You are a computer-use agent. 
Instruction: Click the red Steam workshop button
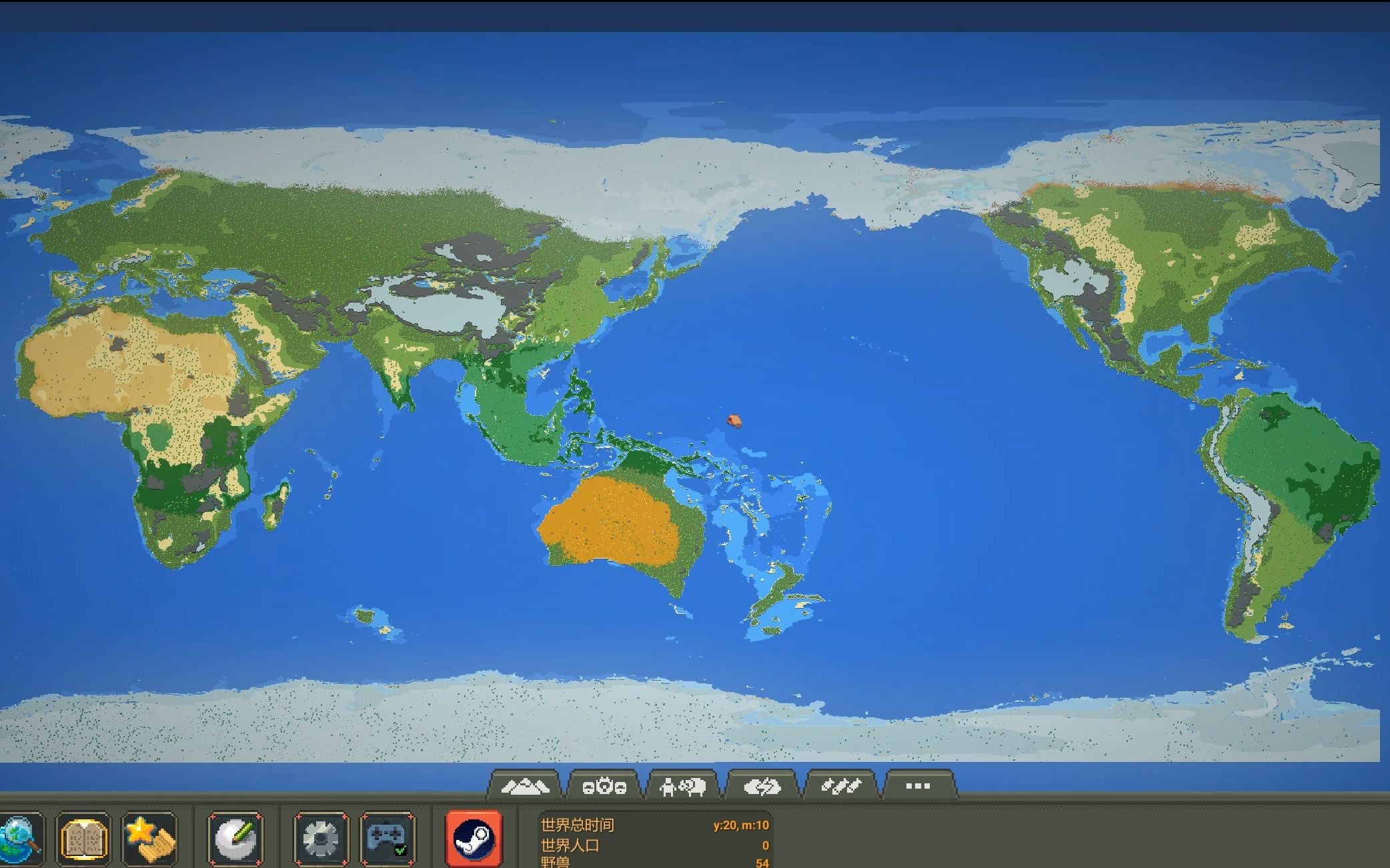pos(474,839)
